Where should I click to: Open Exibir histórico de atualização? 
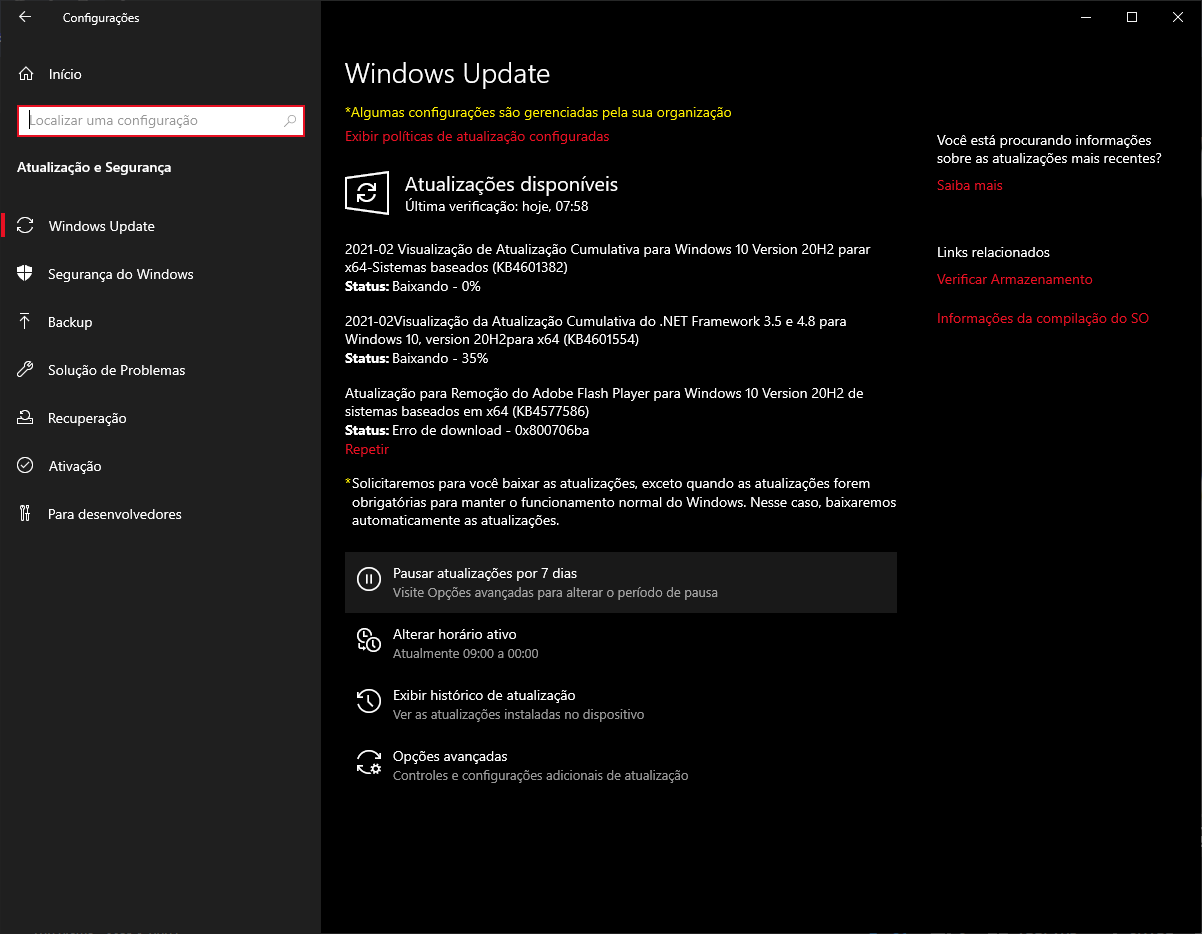[x=621, y=704]
